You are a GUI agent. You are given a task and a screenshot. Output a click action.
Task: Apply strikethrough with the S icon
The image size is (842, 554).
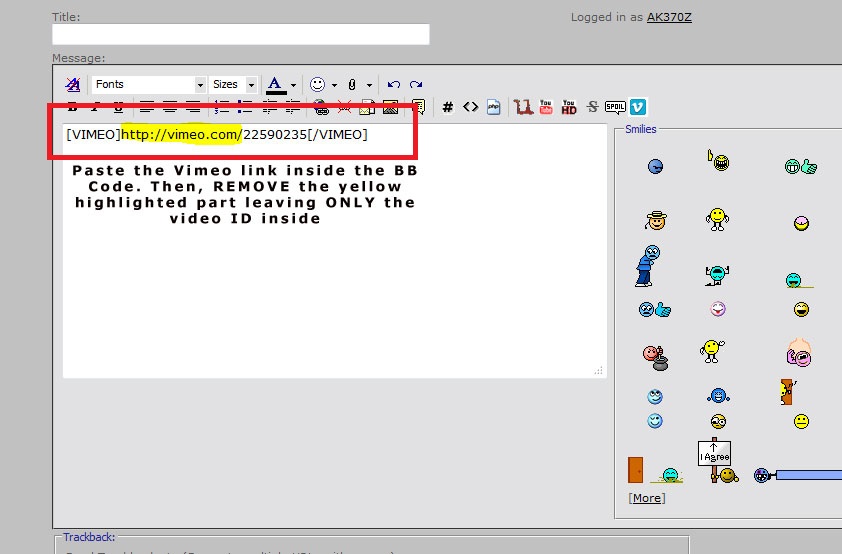pos(592,107)
